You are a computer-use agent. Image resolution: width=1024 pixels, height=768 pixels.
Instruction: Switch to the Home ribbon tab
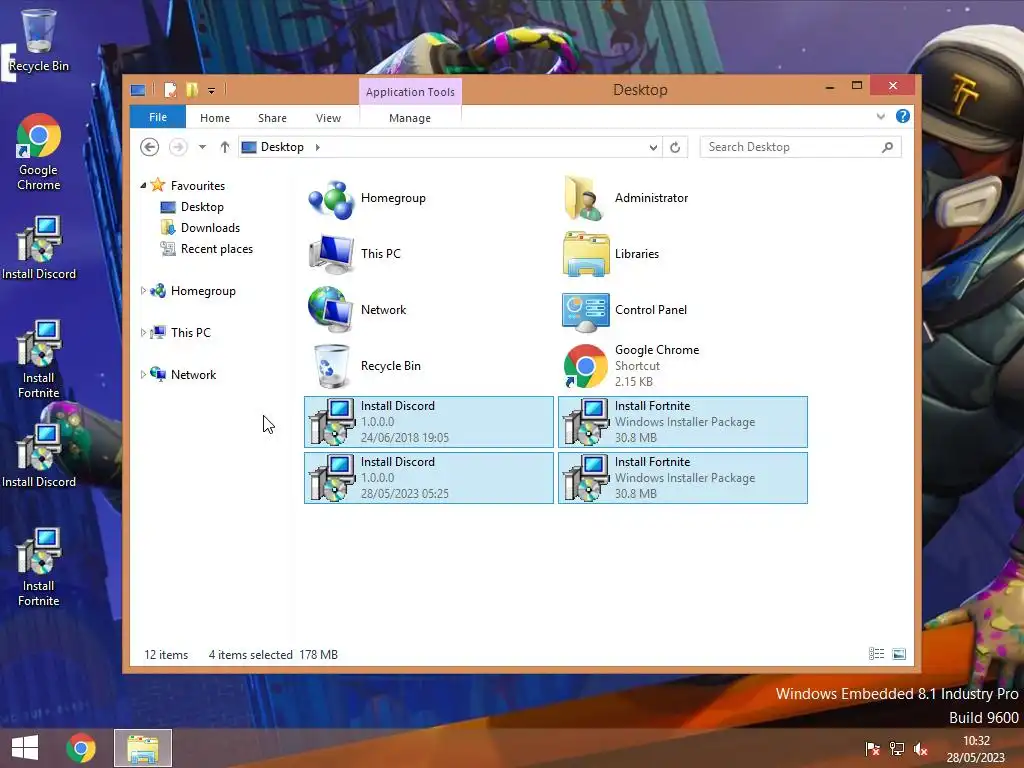point(215,118)
